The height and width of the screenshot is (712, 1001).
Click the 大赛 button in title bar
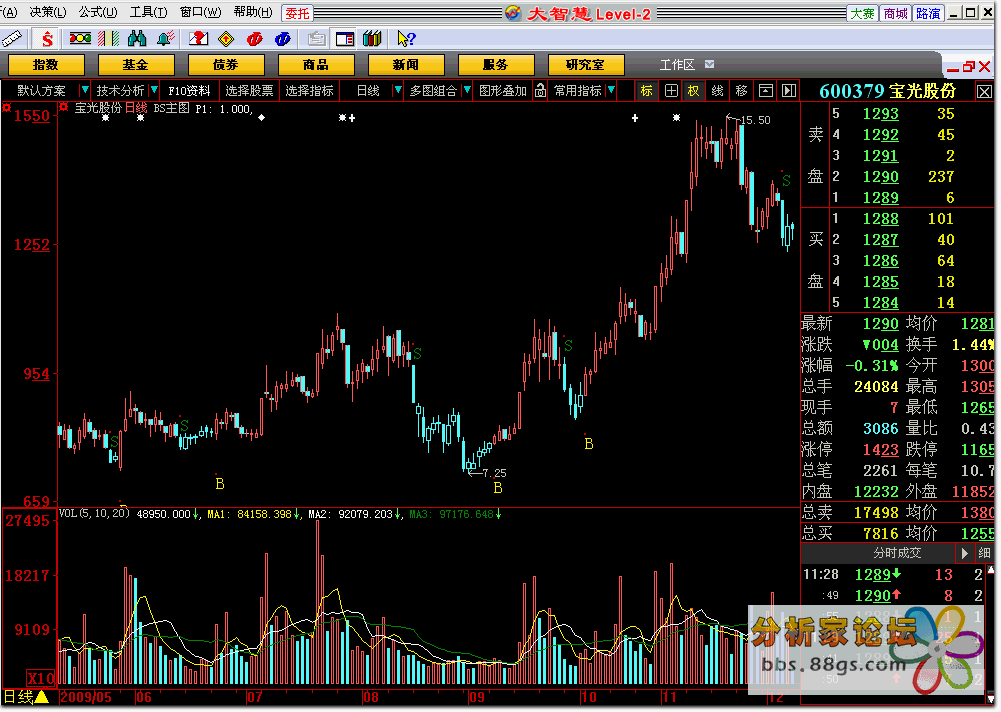tap(862, 13)
